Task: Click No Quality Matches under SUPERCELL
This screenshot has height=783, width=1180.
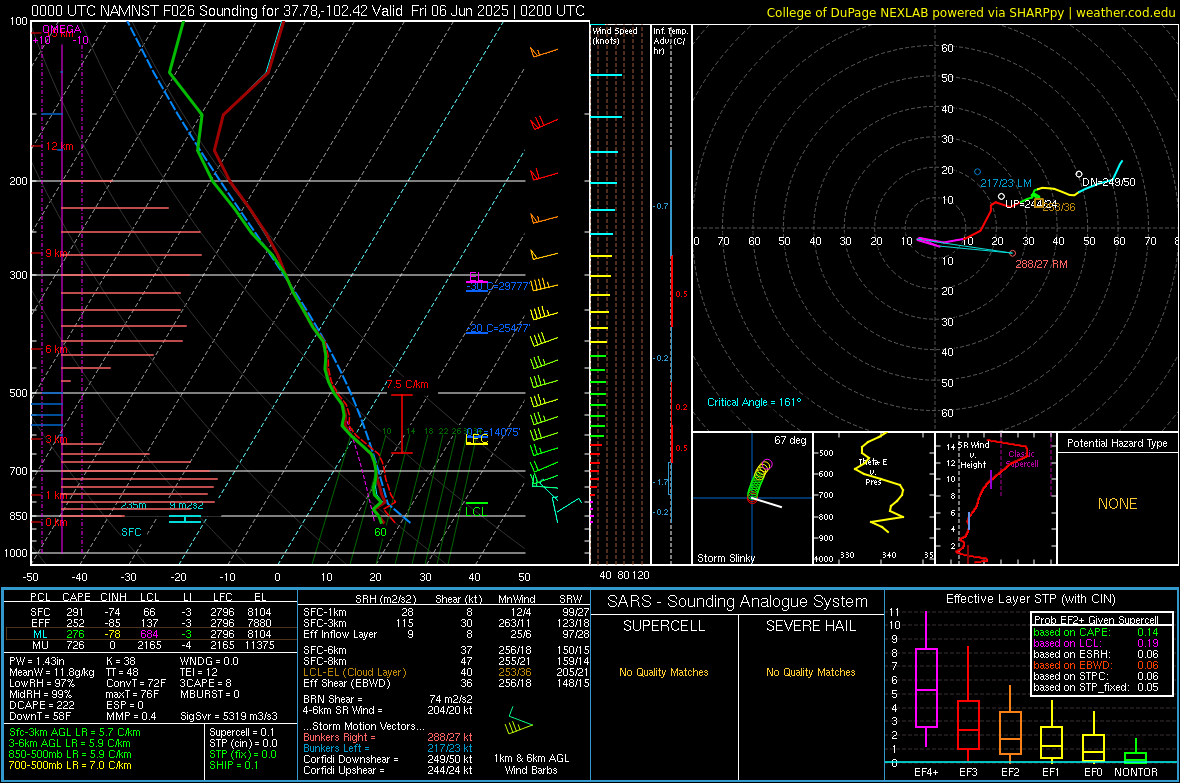Action: pos(664,672)
